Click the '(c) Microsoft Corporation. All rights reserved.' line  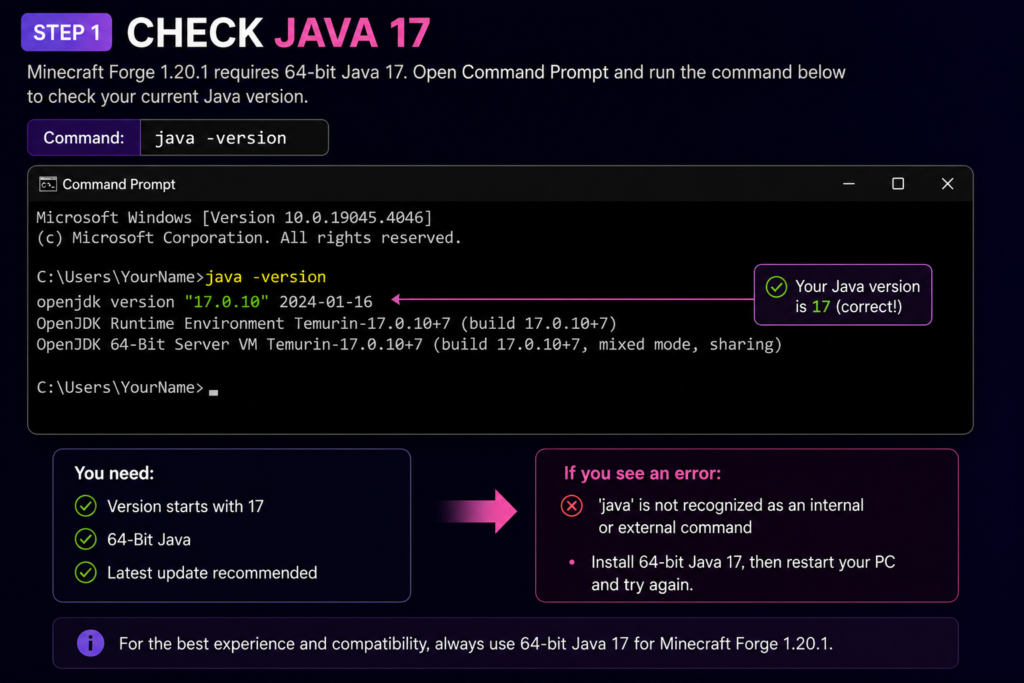[249, 238]
